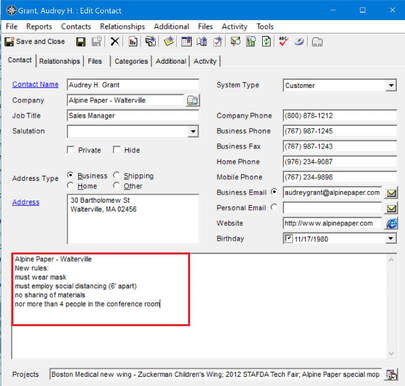The width and height of the screenshot is (405, 386).
Task: Select the Home address type radio button
Action: tap(70, 185)
